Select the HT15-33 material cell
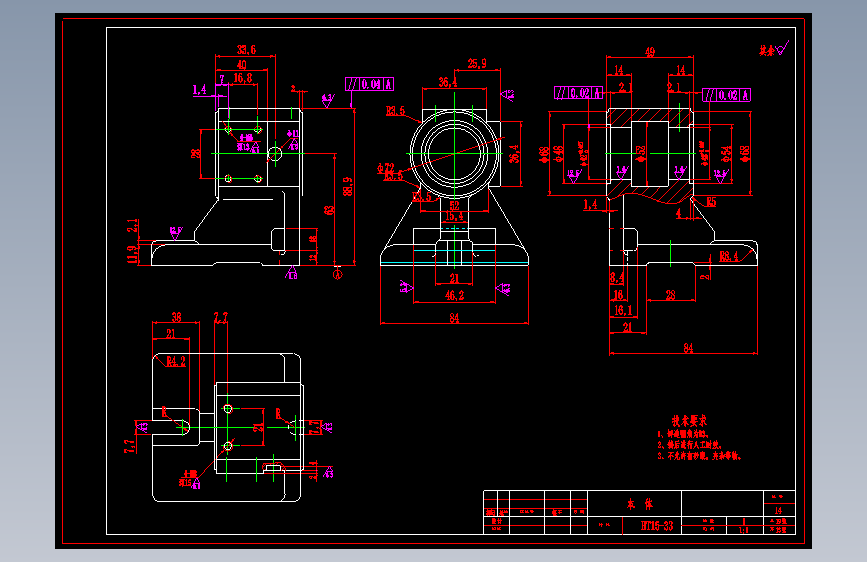 [x=657, y=526]
